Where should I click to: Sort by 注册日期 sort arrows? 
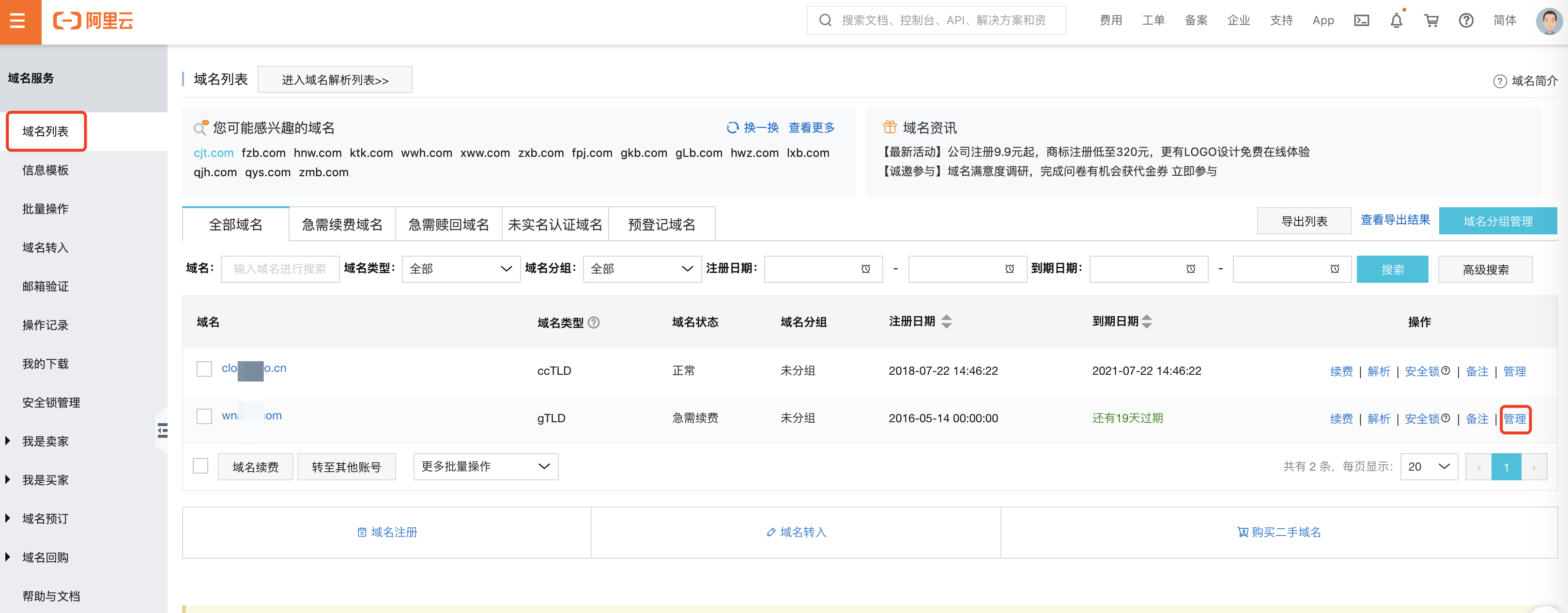pyautogui.click(x=946, y=322)
